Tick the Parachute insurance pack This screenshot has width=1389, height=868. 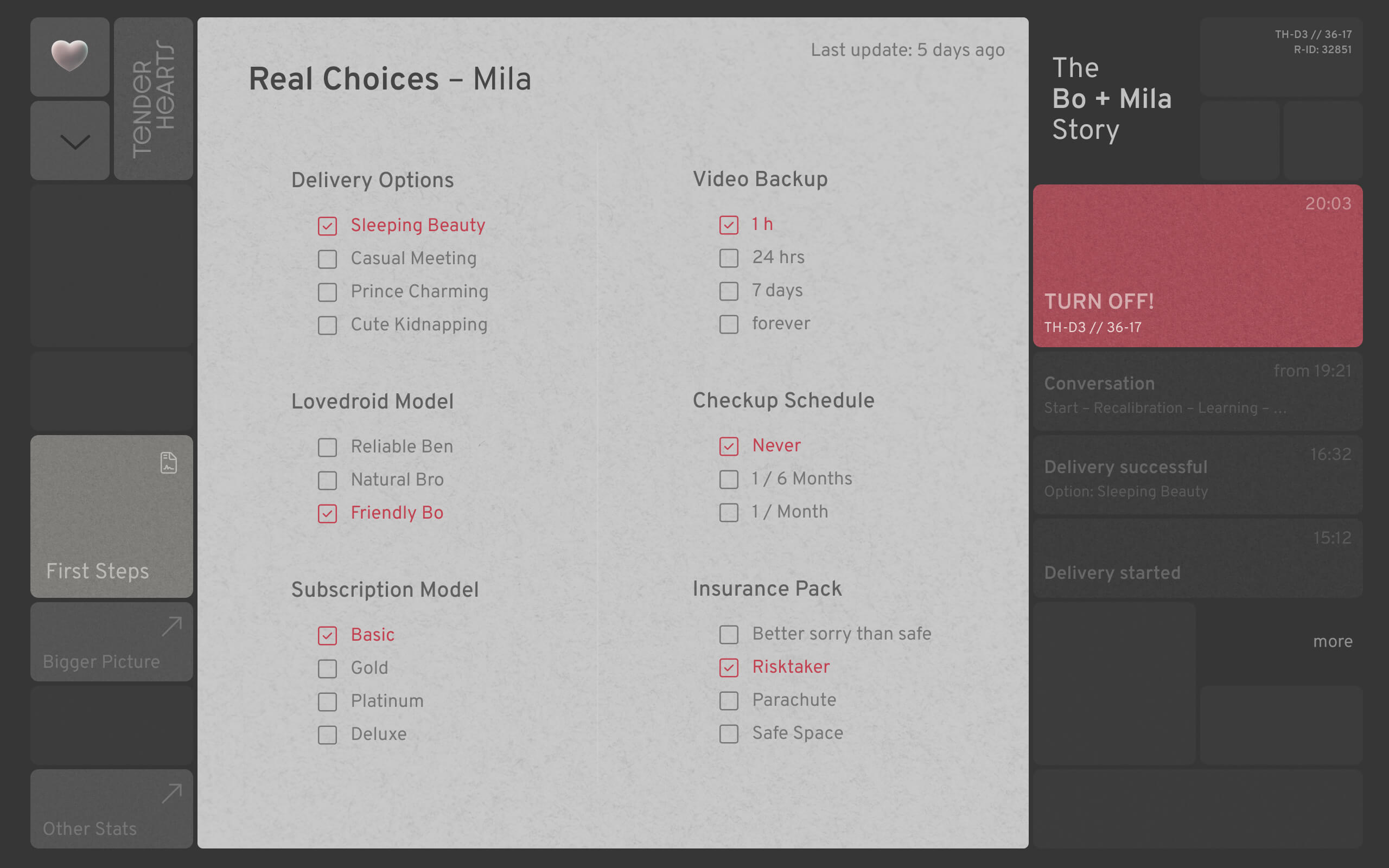(729, 700)
